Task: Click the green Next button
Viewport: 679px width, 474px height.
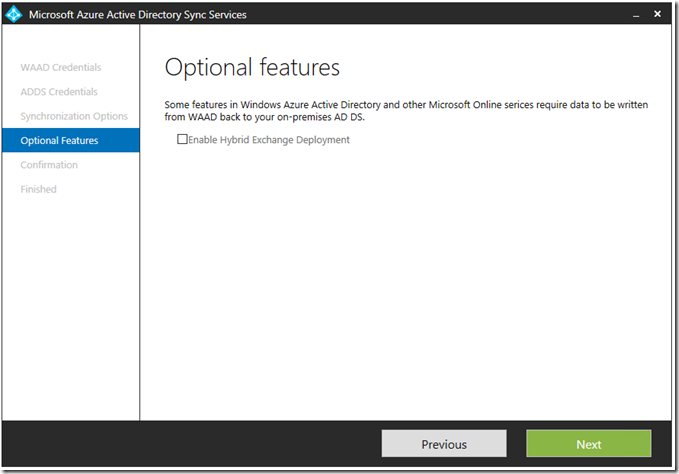Action: pyautogui.click(x=588, y=444)
